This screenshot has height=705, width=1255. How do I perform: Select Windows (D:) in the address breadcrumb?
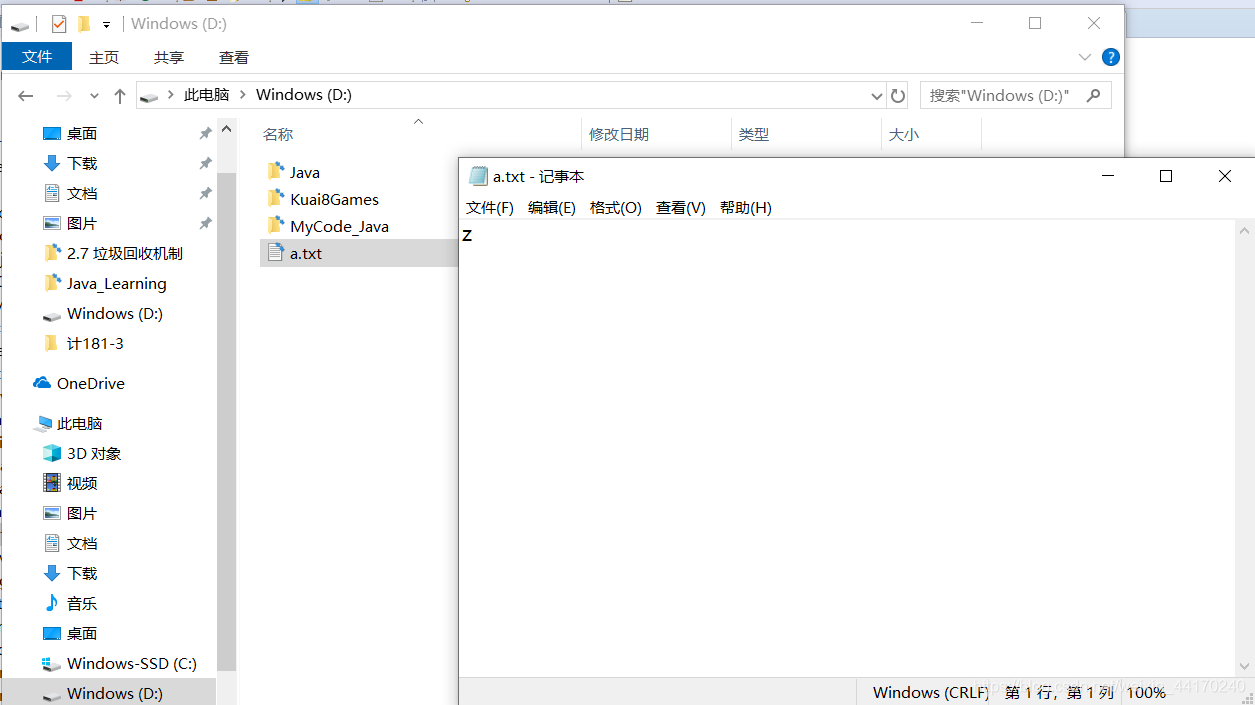[304, 95]
